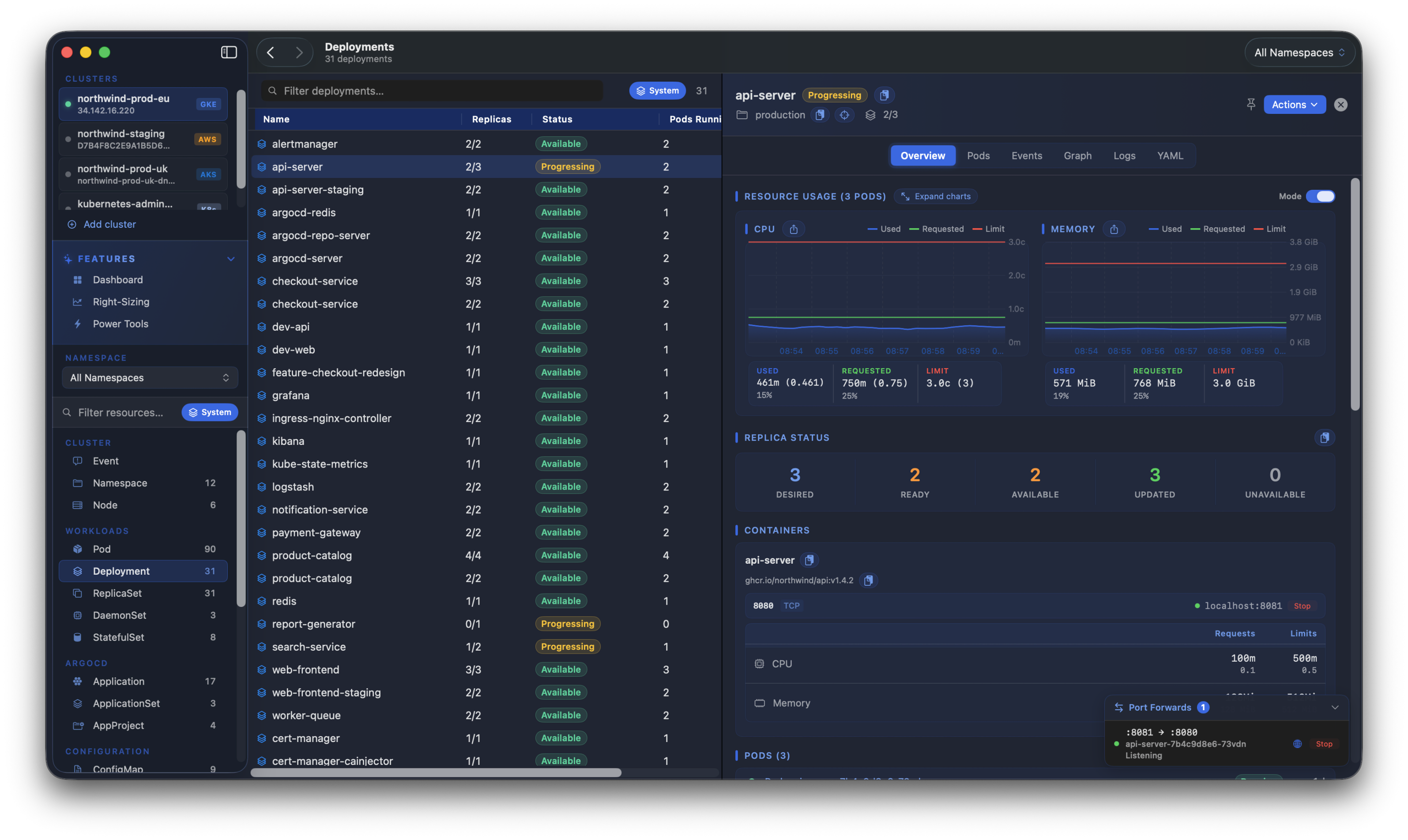Select the search-service deployment row
The image size is (1408, 840).
pyautogui.click(x=486, y=646)
